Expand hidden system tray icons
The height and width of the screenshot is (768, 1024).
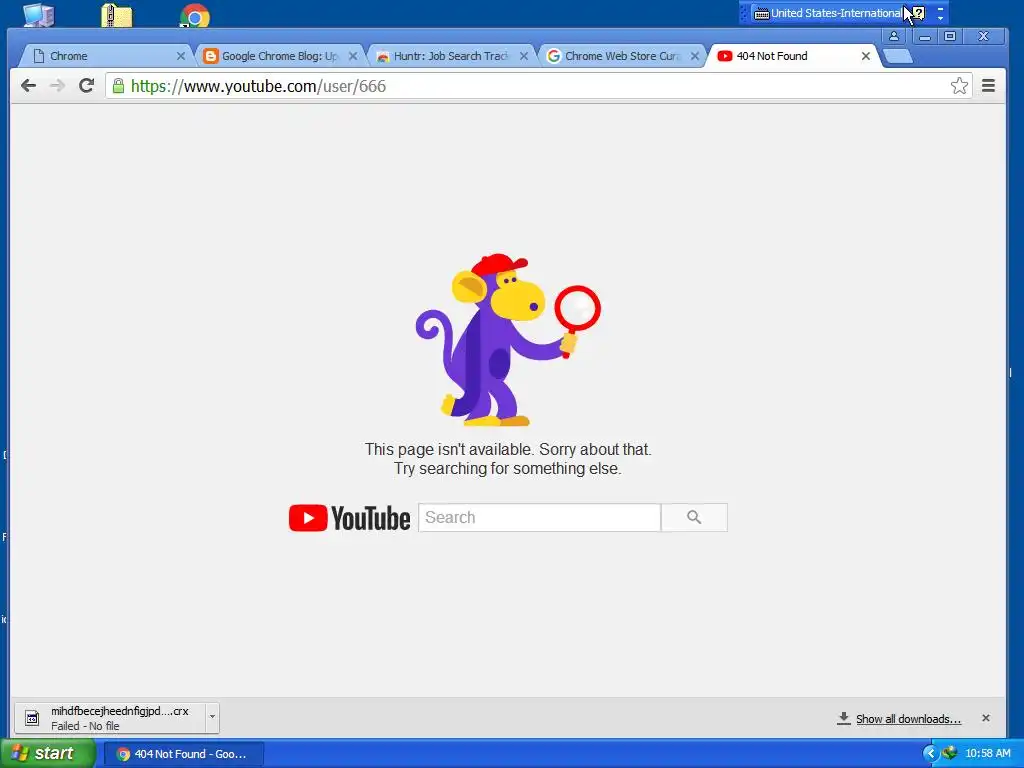pos(931,754)
